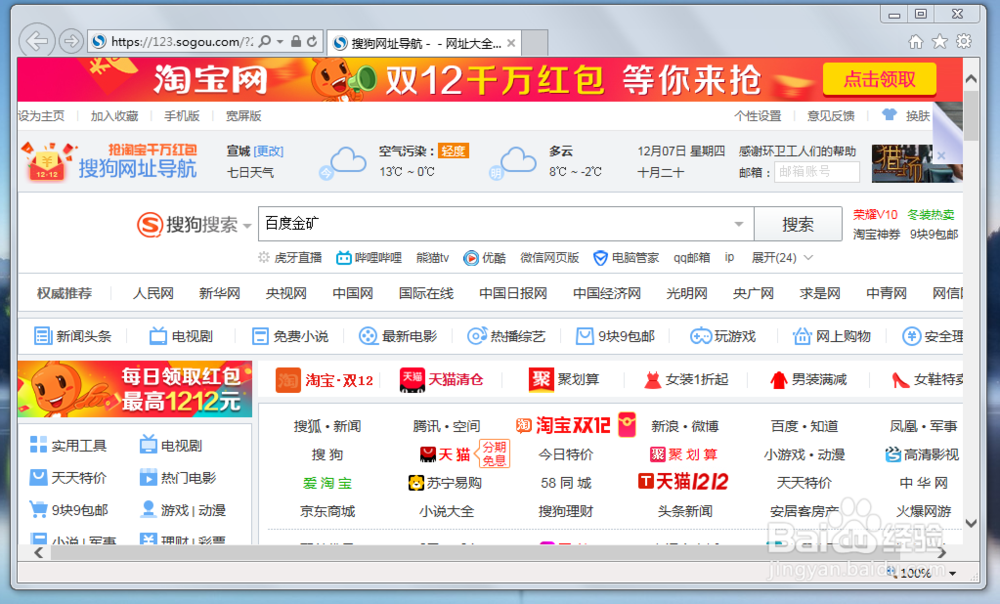Open 电脑管家 via its shield icon
The height and width of the screenshot is (604, 1000).
pos(601,257)
